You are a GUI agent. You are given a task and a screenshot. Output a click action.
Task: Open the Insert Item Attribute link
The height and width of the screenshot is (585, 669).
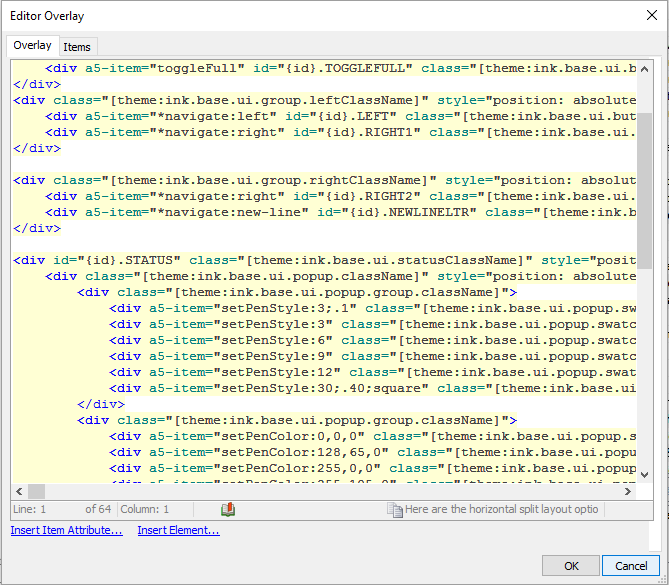click(x=67, y=530)
